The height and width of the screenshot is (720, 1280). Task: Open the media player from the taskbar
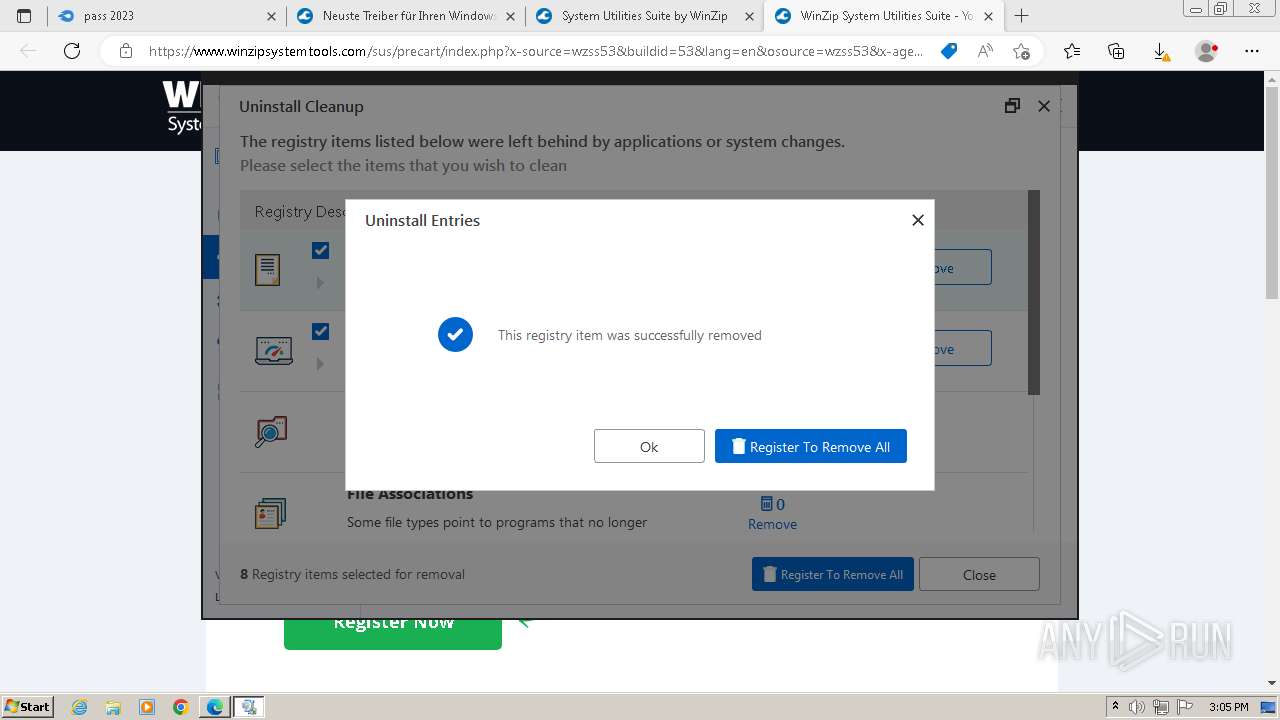click(147, 707)
